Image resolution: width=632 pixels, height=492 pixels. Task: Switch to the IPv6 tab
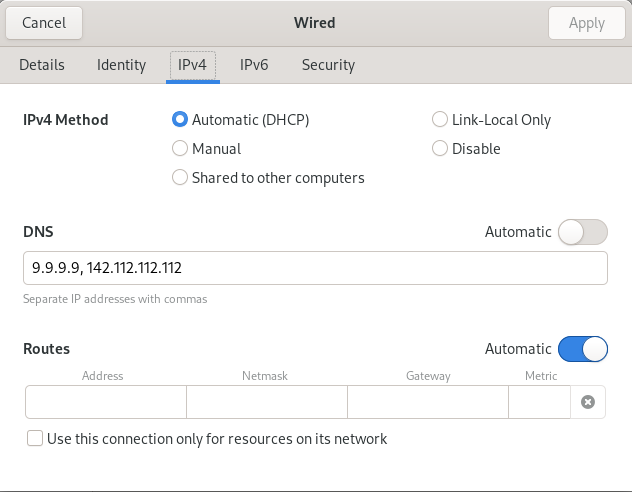(x=254, y=65)
